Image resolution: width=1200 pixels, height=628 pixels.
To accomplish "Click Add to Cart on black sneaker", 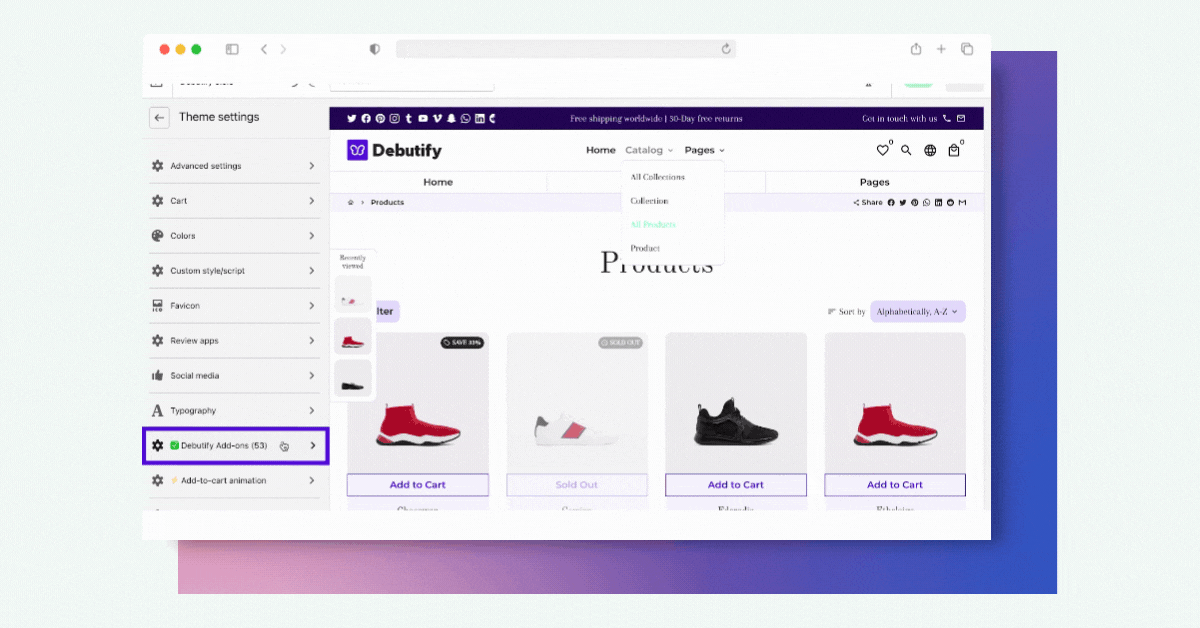I will pyautogui.click(x=735, y=485).
